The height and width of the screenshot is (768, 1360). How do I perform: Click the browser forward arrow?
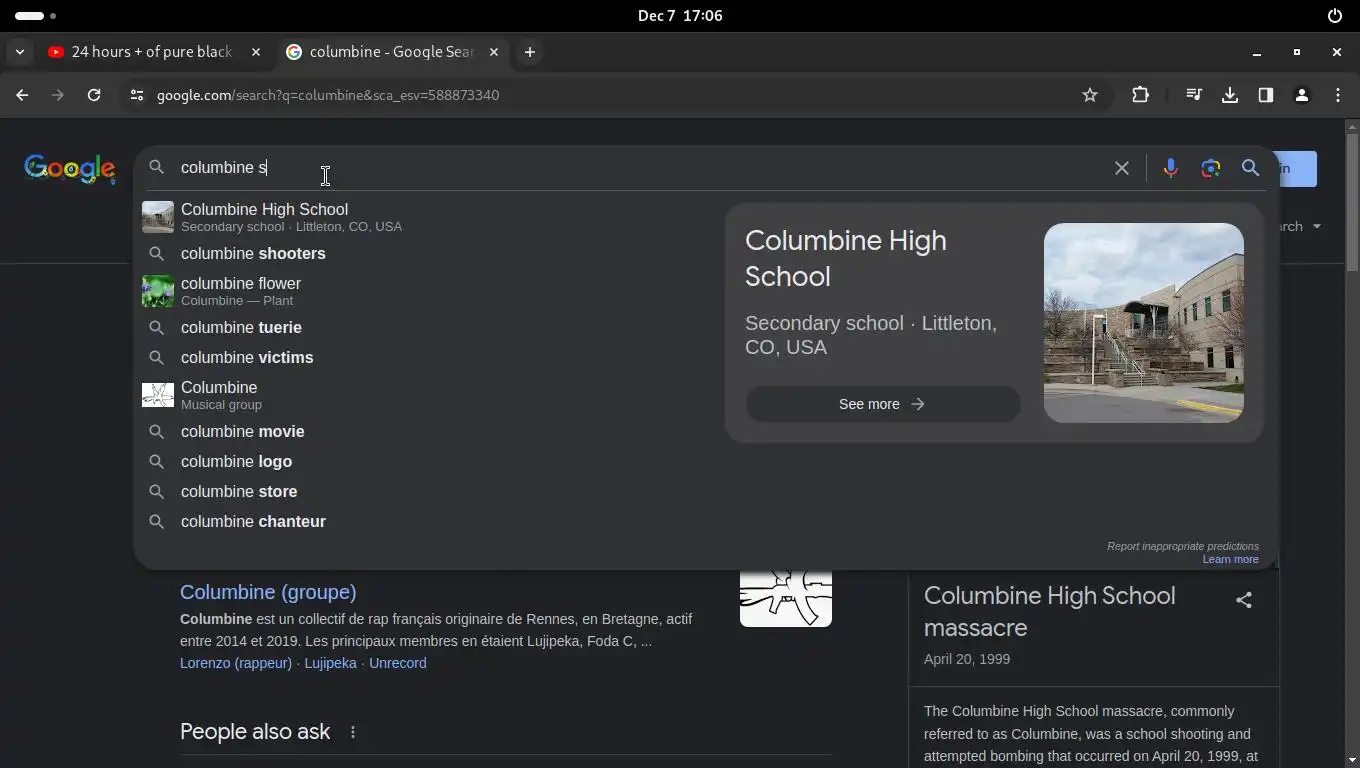click(58, 95)
